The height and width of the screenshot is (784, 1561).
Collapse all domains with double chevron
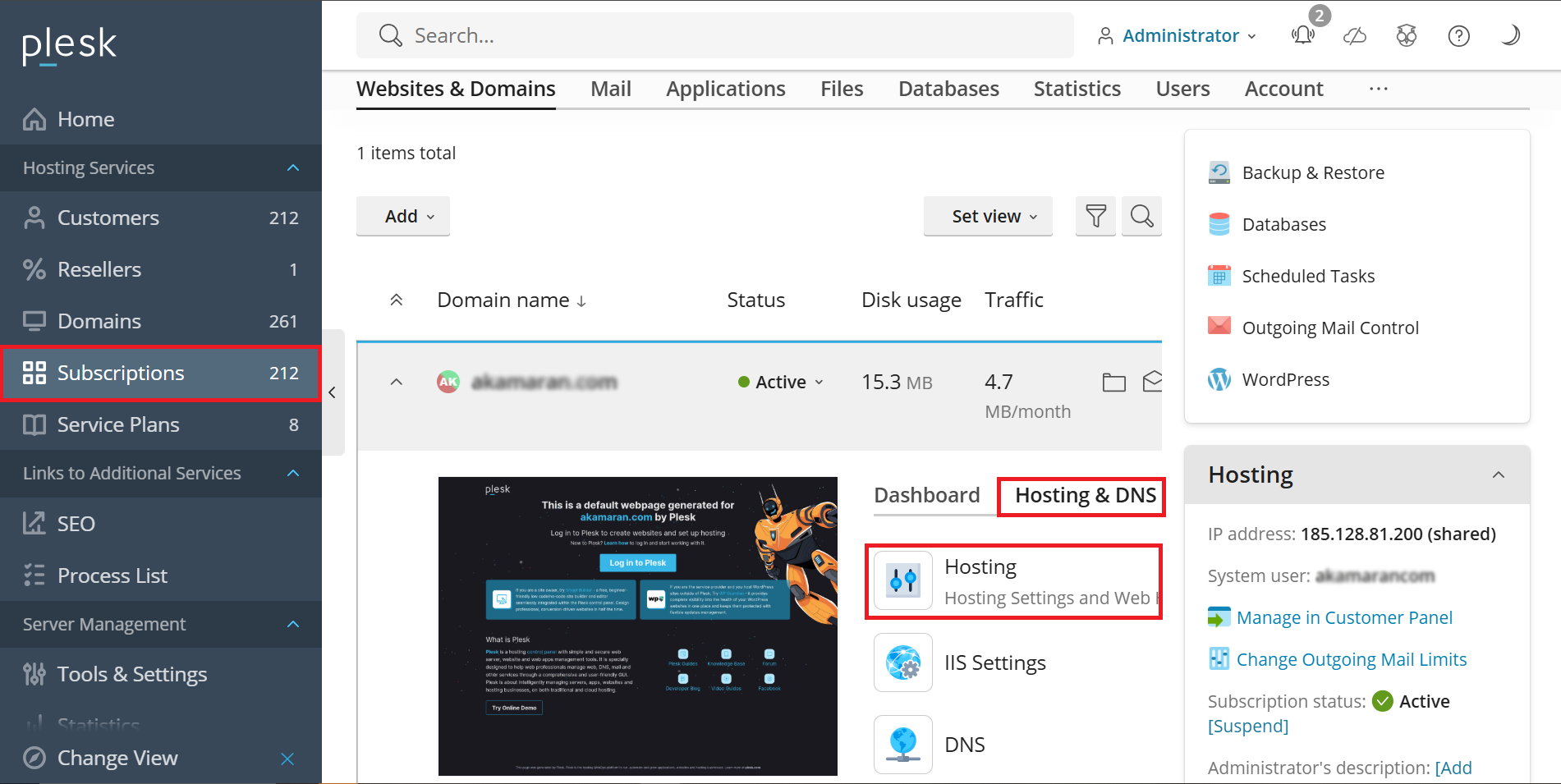click(396, 300)
